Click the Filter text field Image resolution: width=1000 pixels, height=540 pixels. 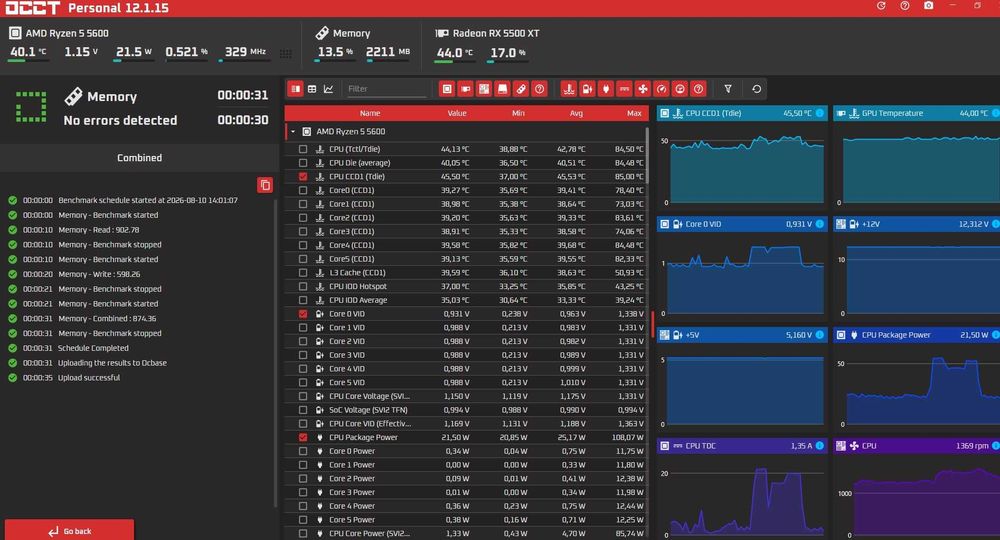(386, 89)
